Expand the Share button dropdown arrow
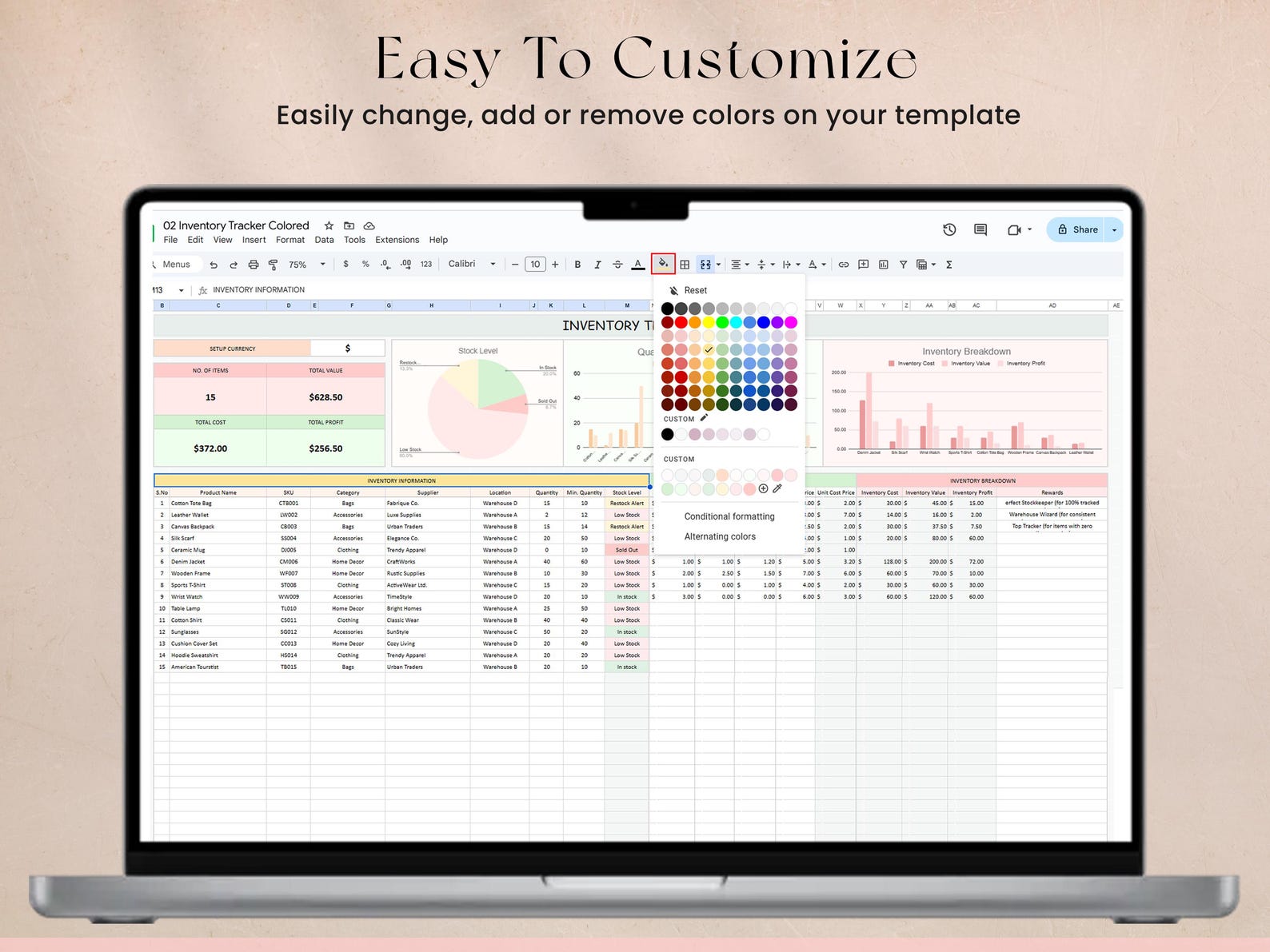 click(x=1114, y=230)
